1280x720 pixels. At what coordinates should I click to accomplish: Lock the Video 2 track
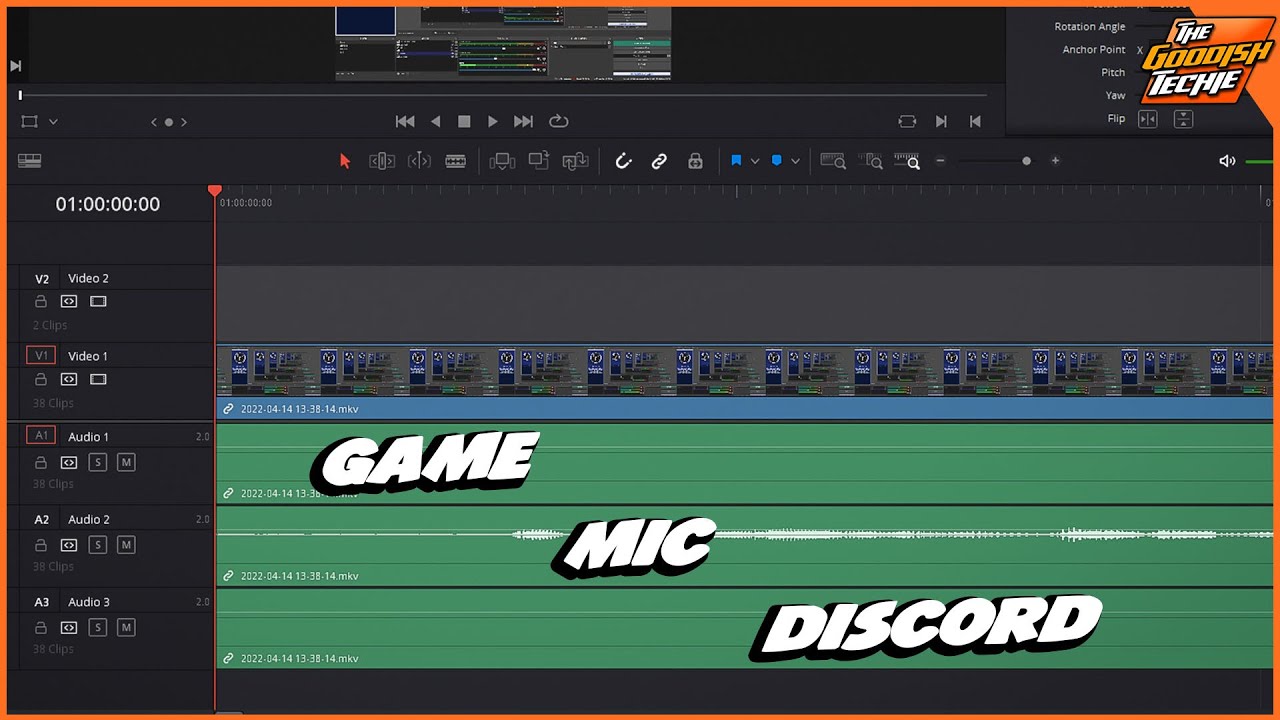point(41,301)
